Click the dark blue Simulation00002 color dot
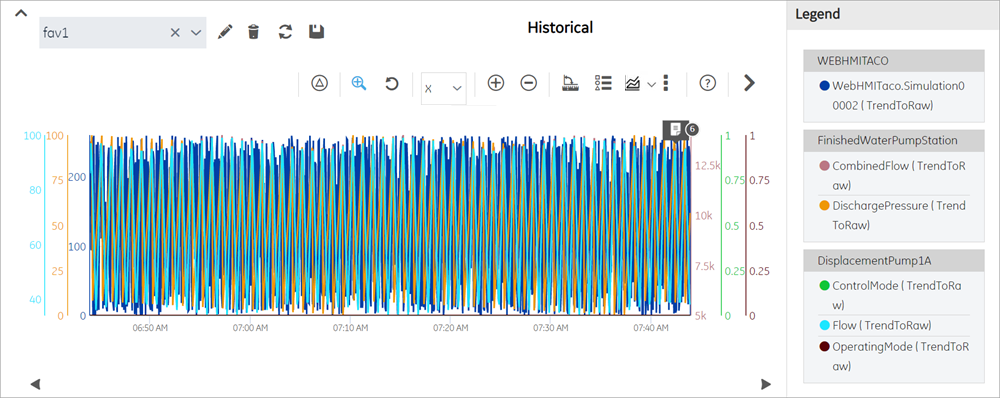Image resolution: width=1000 pixels, height=399 pixels. [824, 85]
